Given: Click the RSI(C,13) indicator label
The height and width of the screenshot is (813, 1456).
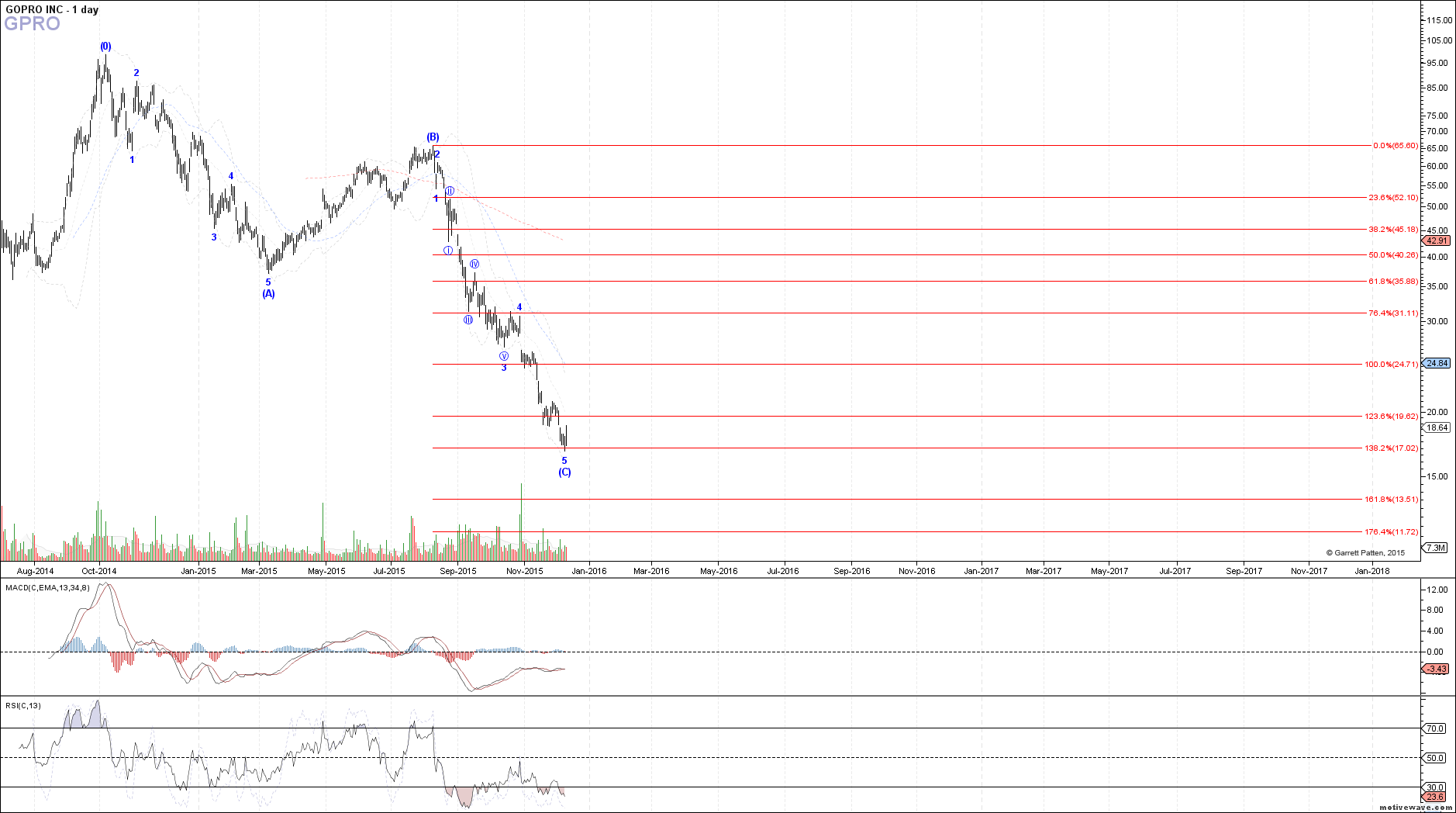Looking at the screenshot, I should pos(23,706).
